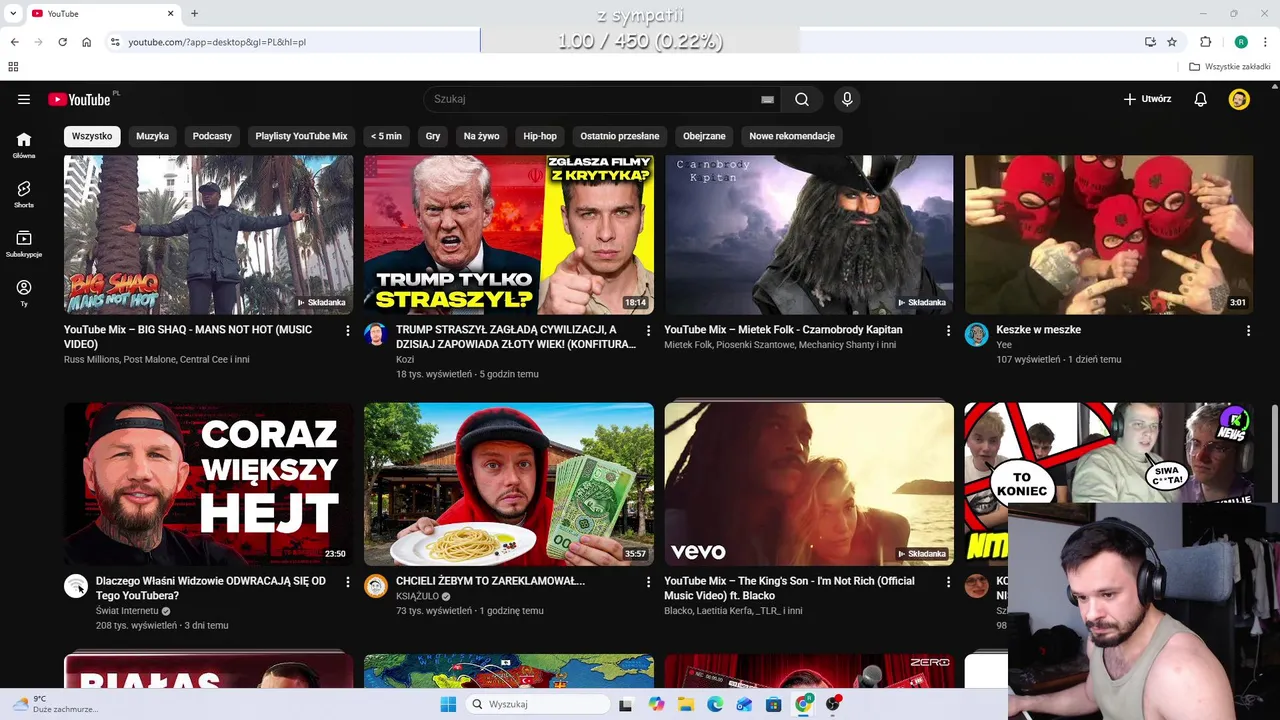Viewport: 1280px width, 720px height.
Task: Open the Chrome apps grid in bookmarks bar
Action: coord(13,67)
